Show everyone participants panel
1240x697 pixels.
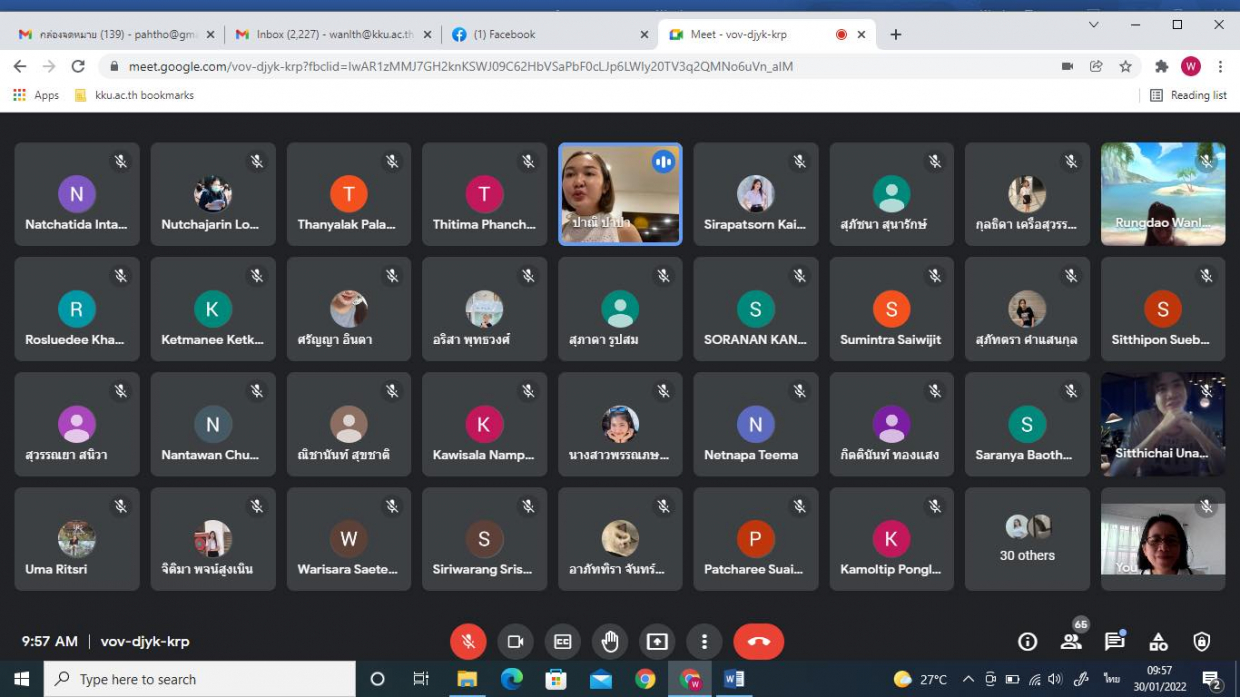(x=1071, y=642)
